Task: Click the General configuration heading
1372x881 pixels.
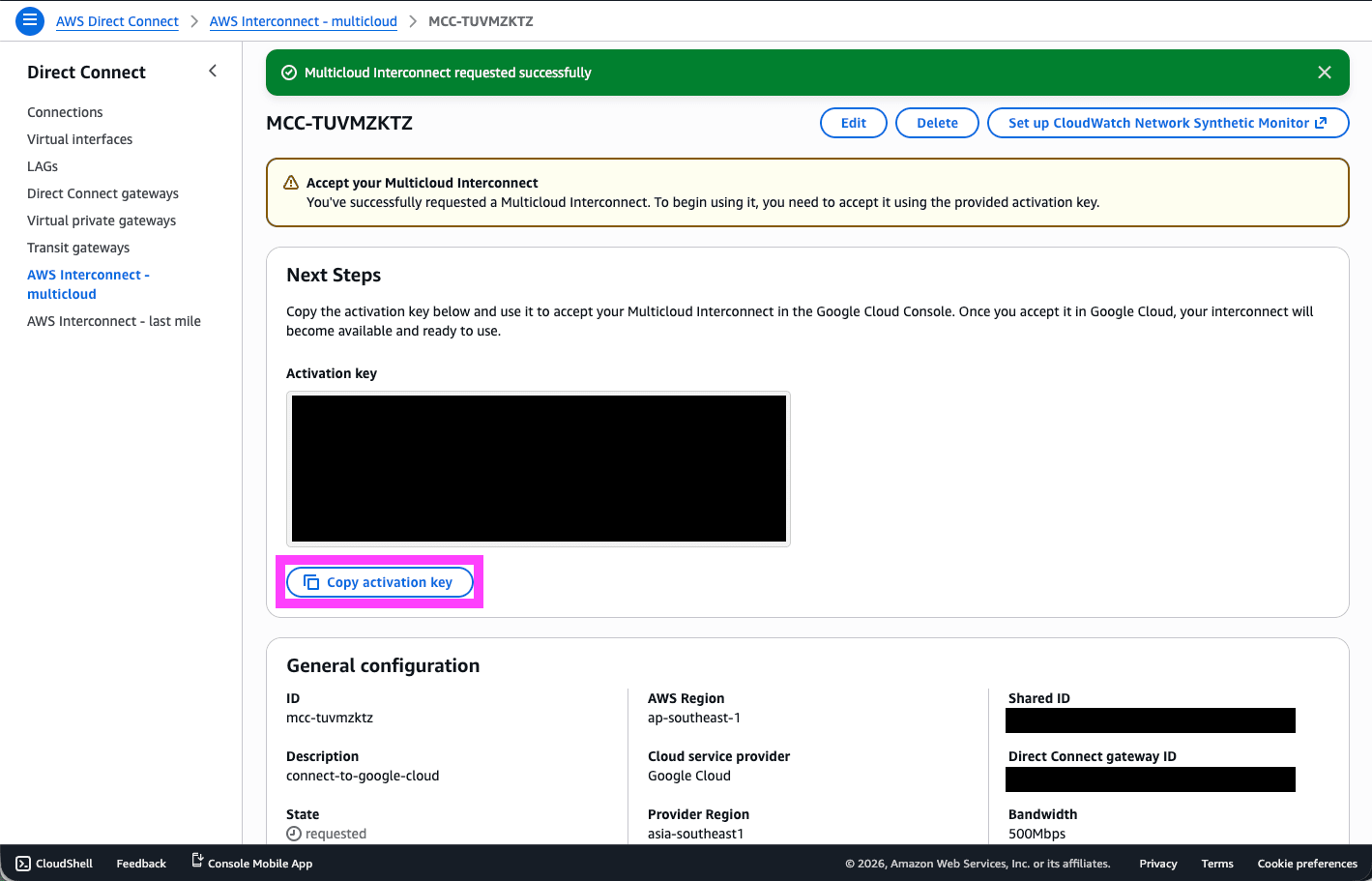Action: 383,665
